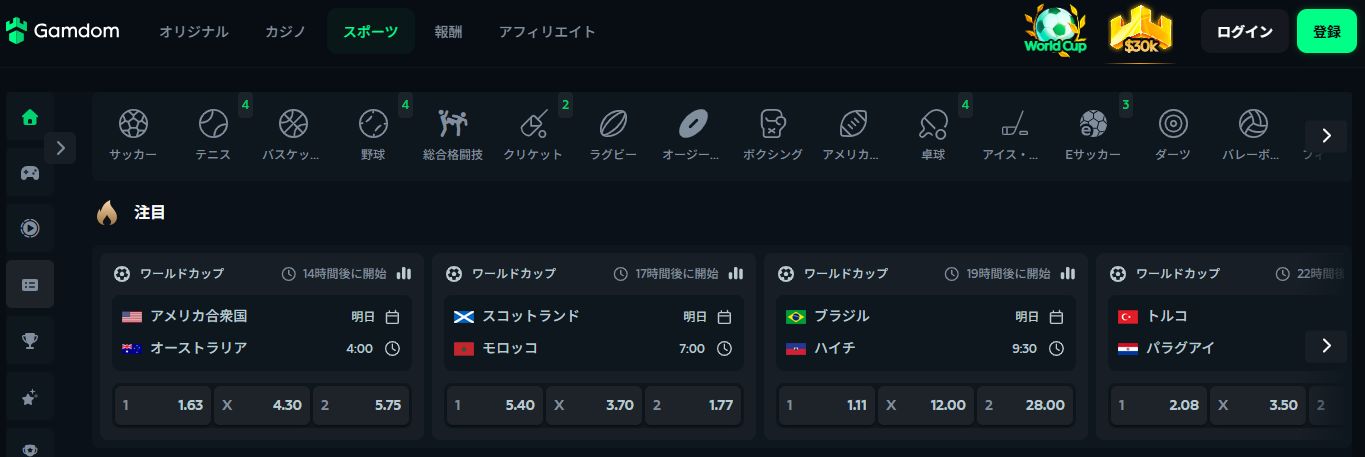1365x457 pixels.
Task: Open World Cup promo badge
Action: (1055, 31)
